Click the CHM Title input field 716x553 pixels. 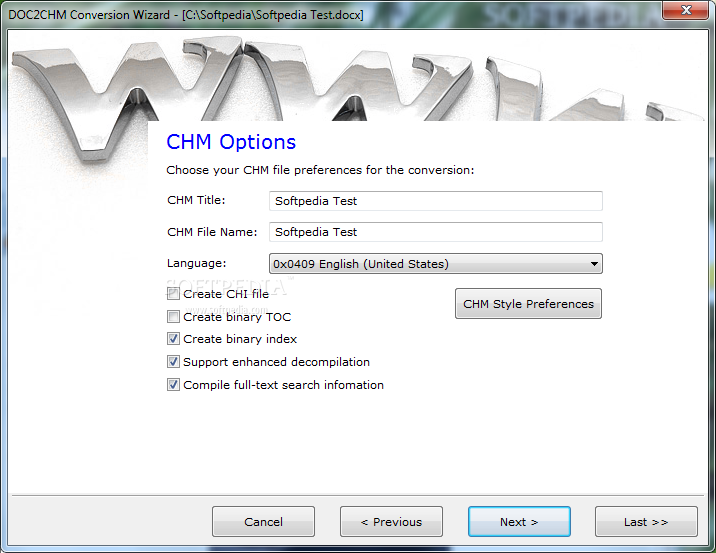click(x=436, y=201)
